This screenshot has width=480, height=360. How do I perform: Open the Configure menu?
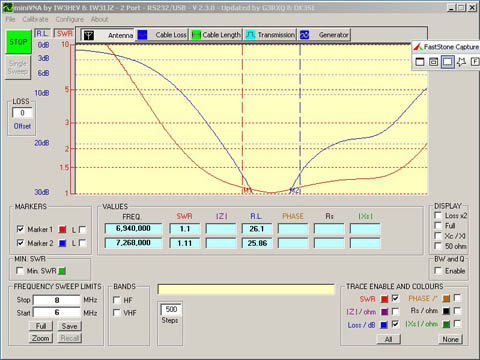coord(69,19)
